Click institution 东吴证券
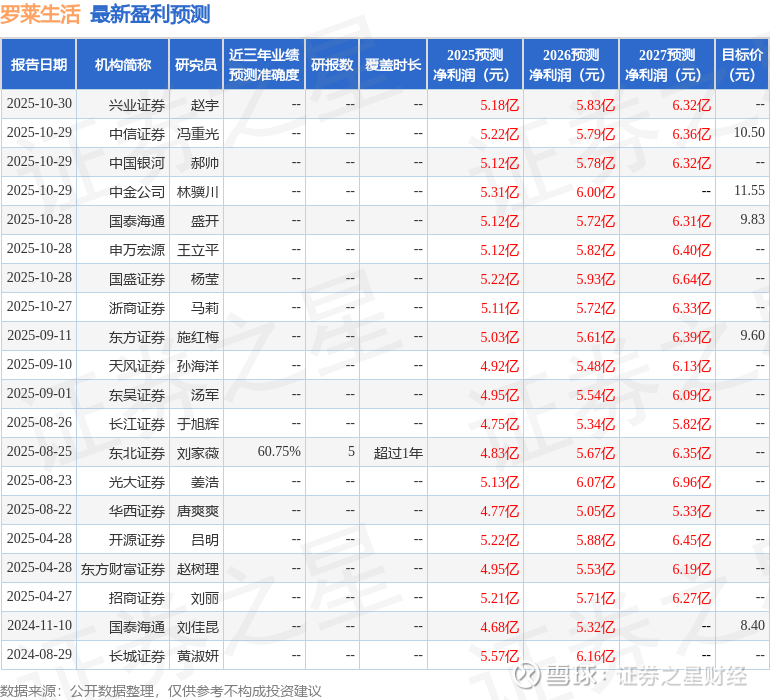This screenshot has height=700, width=770. coord(137,395)
